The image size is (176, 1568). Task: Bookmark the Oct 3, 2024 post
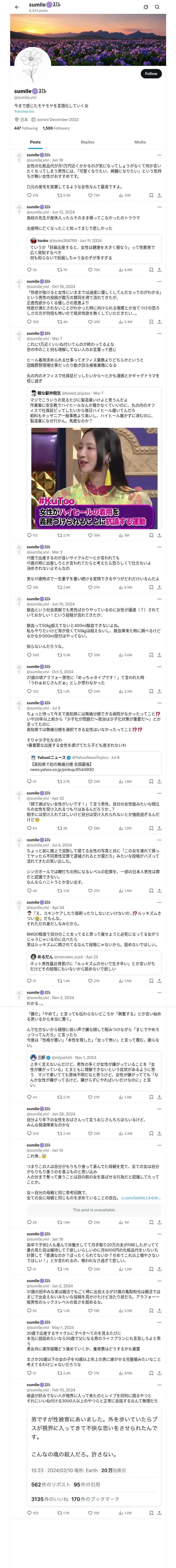151,691
